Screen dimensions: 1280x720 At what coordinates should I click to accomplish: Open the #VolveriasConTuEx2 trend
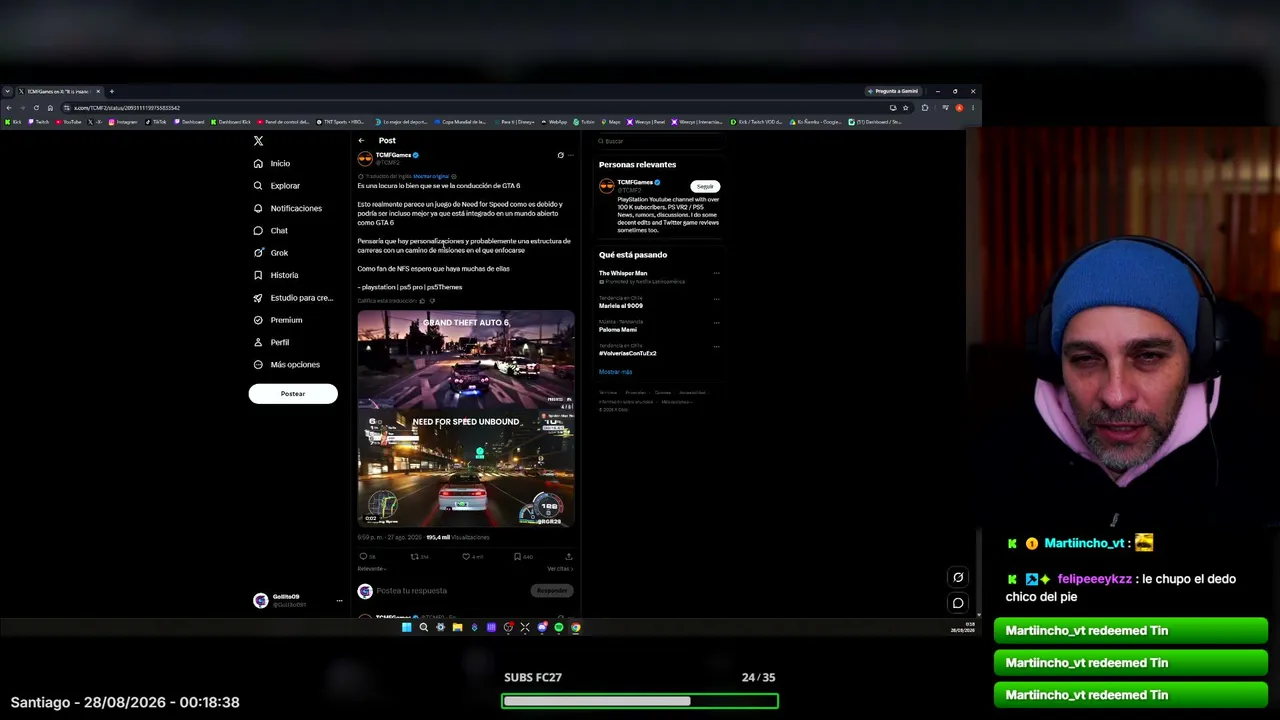click(628, 353)
